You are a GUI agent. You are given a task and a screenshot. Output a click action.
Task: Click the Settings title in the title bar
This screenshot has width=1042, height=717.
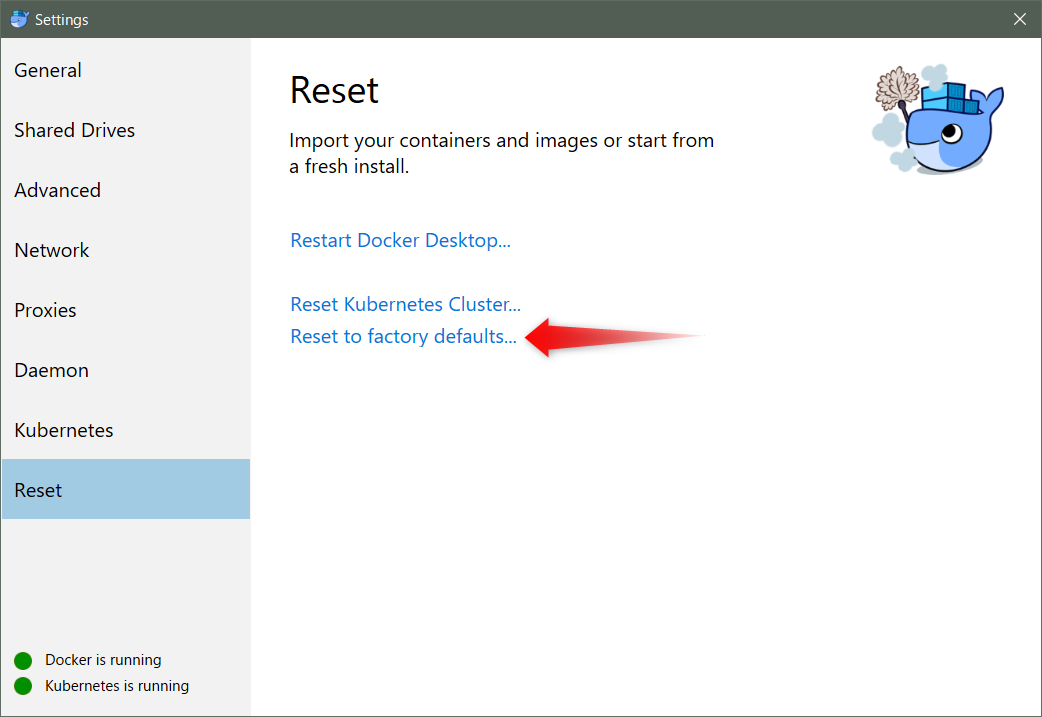pyautogui.click(x=62, y=19)
